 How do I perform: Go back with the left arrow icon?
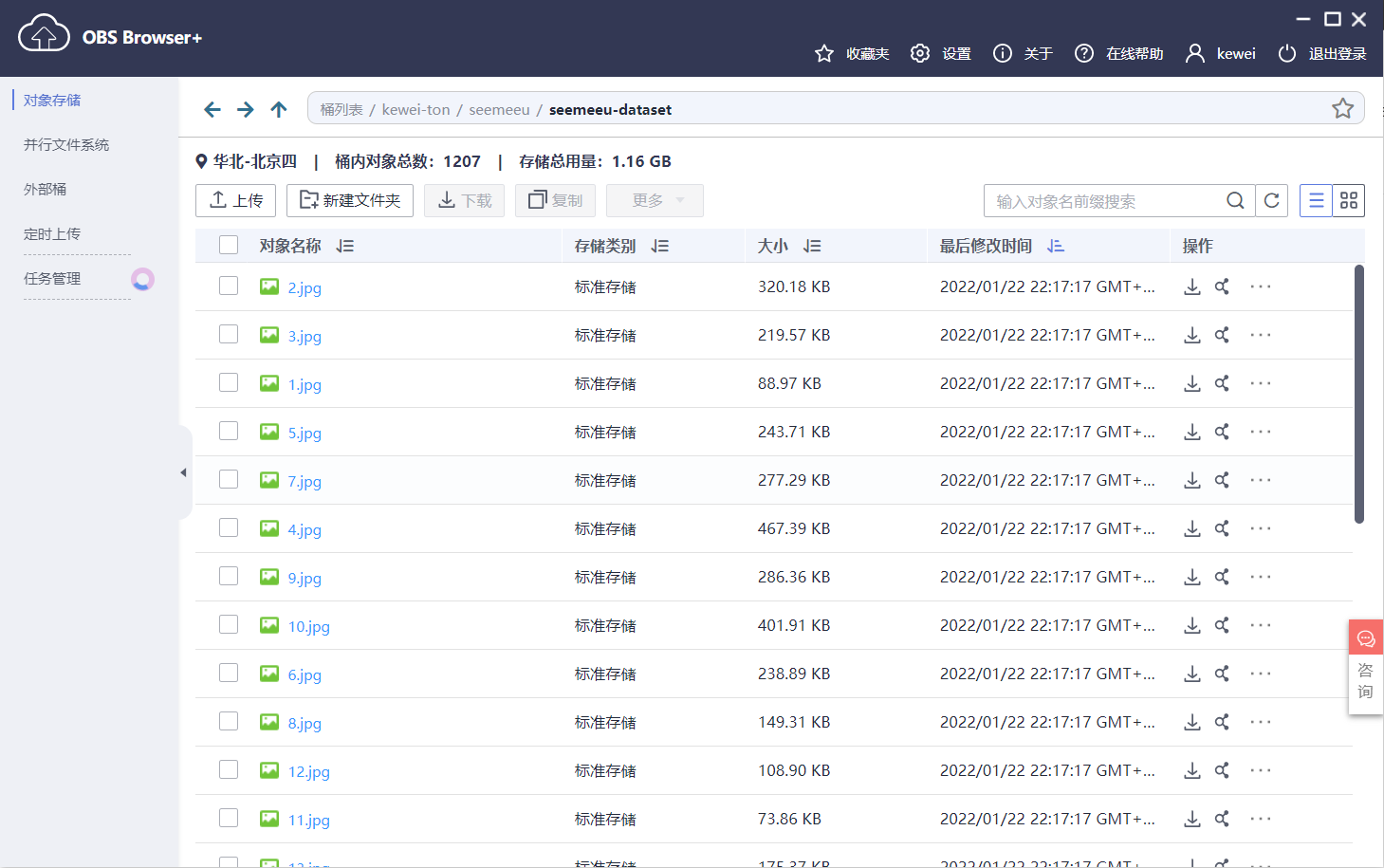[212, 110]
